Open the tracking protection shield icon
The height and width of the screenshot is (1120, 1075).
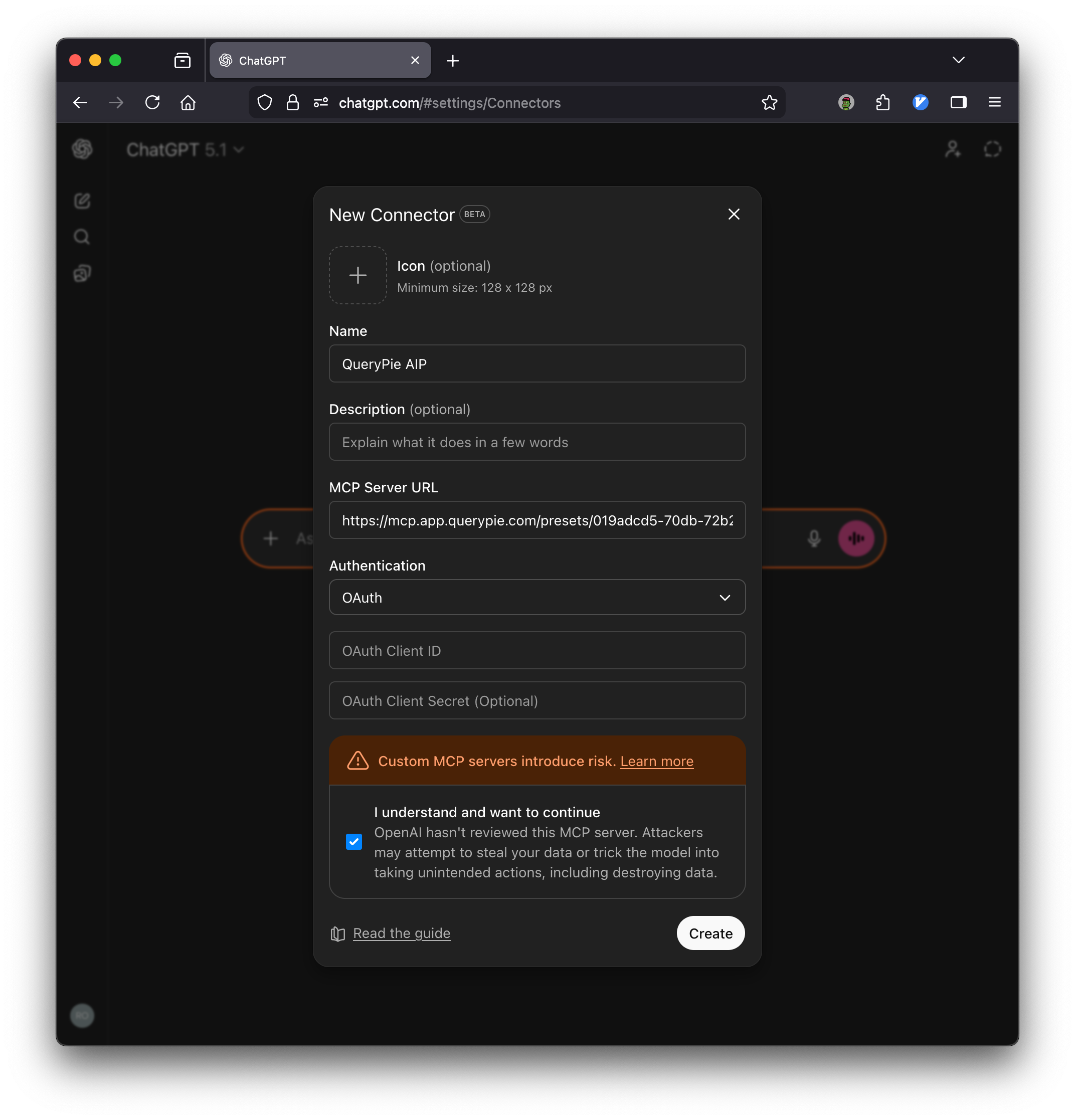point(265,102)
